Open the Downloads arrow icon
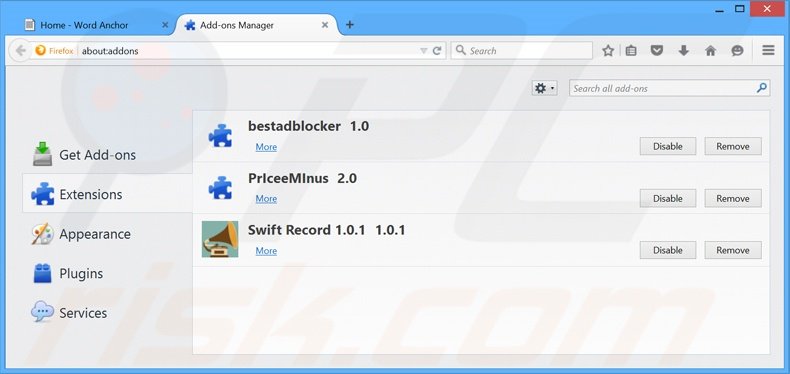This screenshot has width=790, height=374. coord(684,50)
